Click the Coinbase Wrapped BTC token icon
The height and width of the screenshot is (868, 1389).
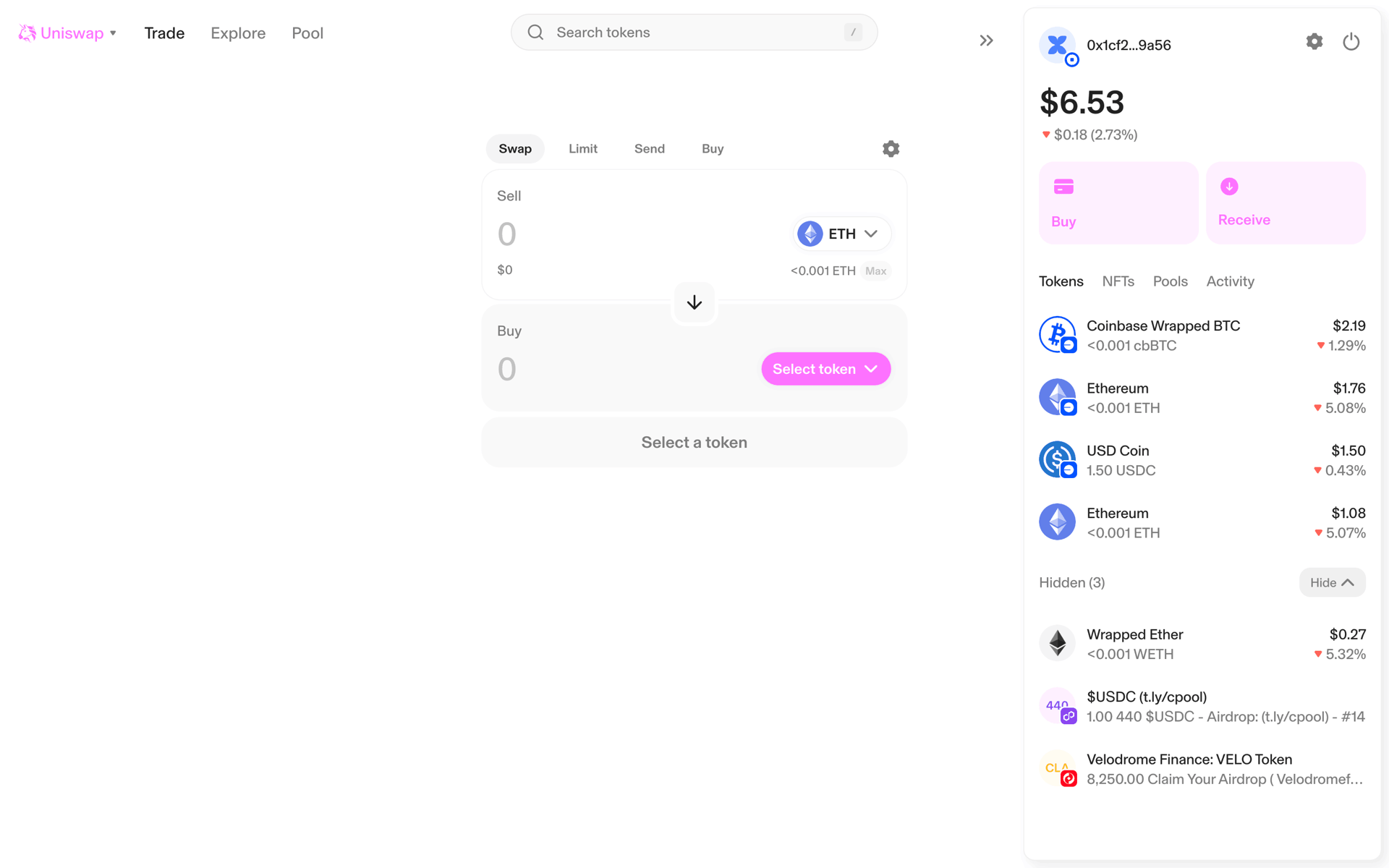[x=1058, y=335]
